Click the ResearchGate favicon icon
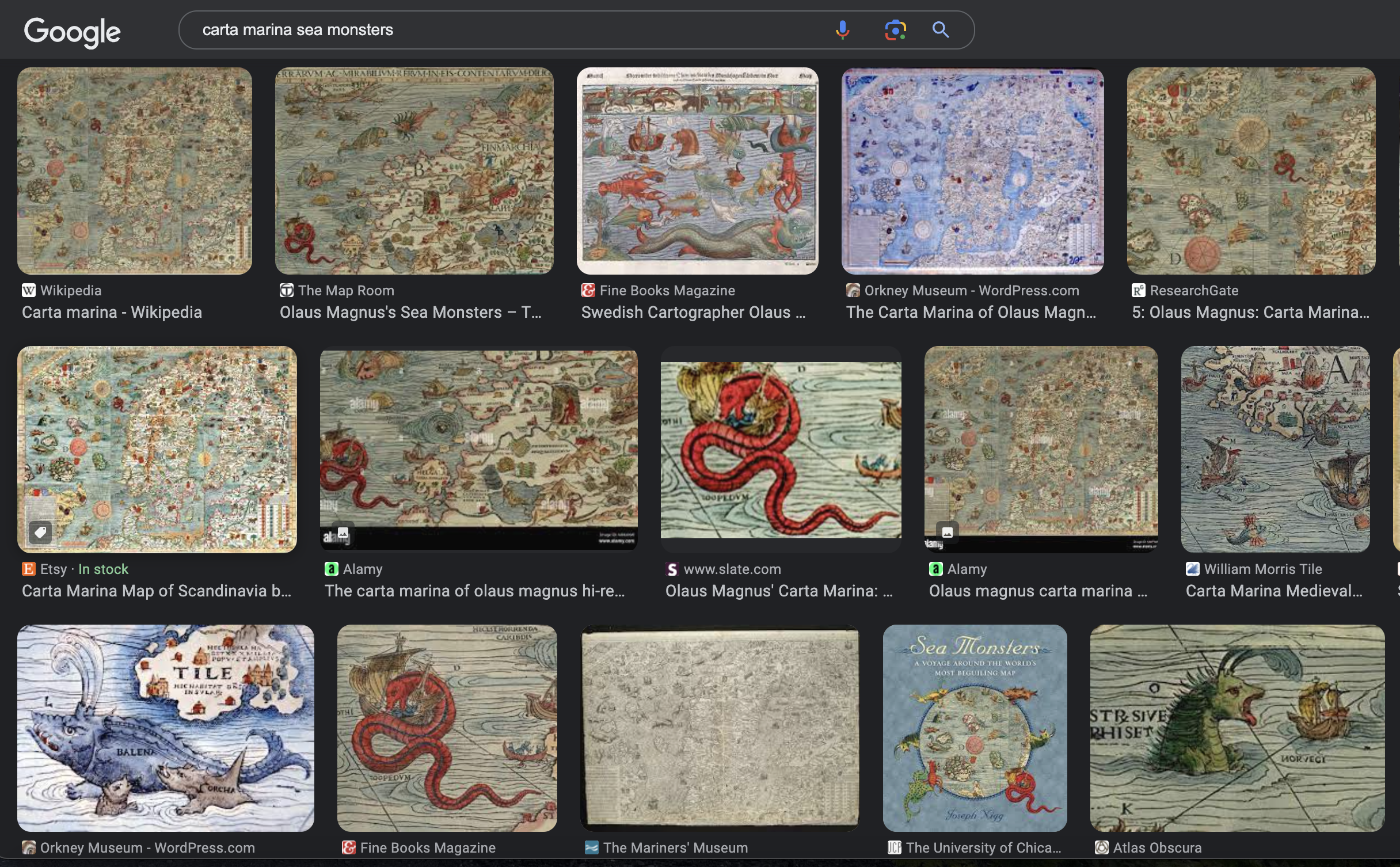 (x=1138, y=290)
